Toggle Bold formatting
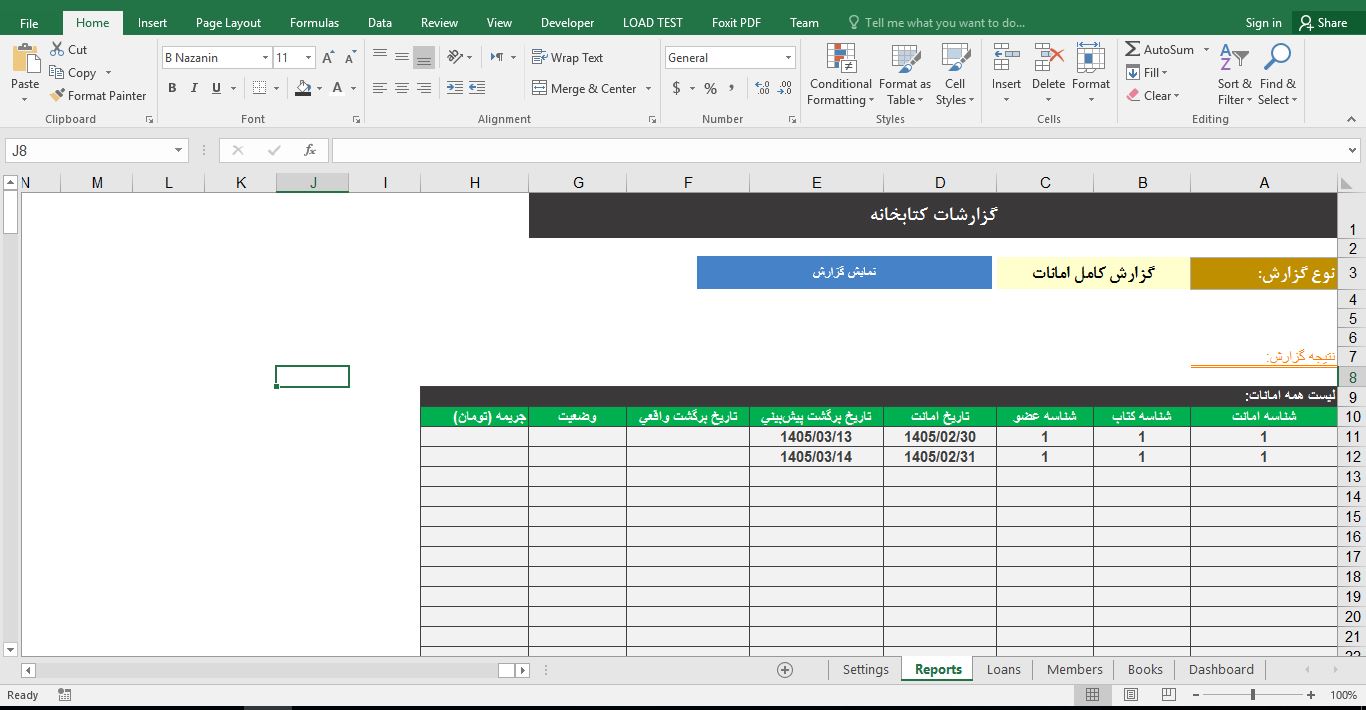 coord(172,88)
